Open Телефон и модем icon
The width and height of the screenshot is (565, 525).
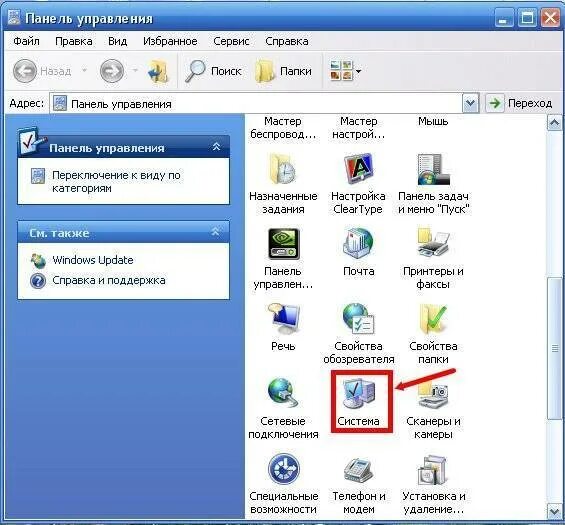[358, 470]
